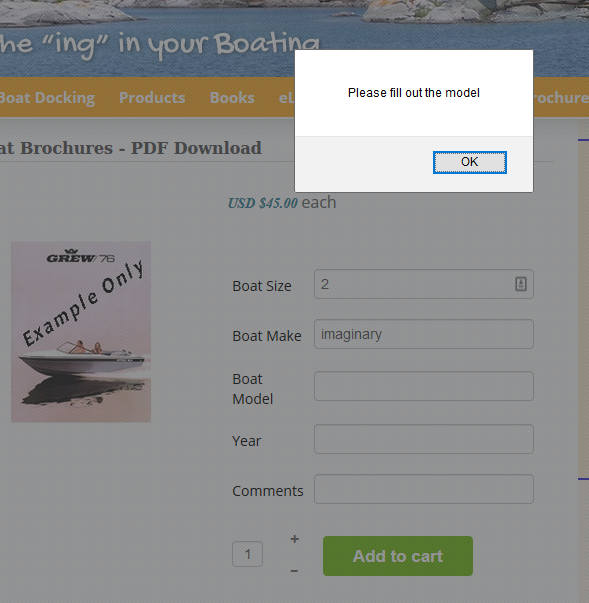
Task: Open the Books menu item
Action: [232, 98]
